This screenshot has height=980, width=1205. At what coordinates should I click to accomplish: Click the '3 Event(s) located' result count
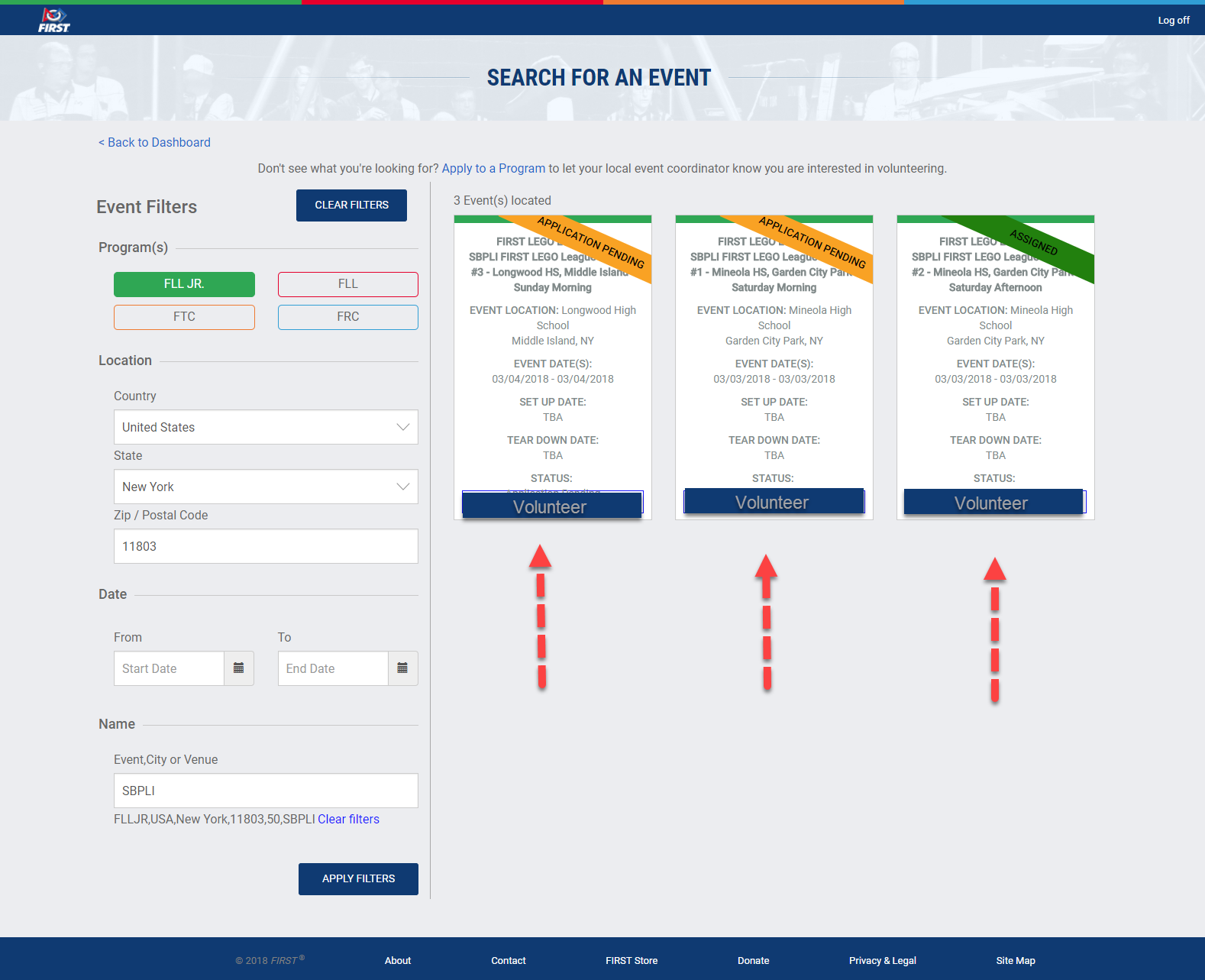(x=502, y=200)
